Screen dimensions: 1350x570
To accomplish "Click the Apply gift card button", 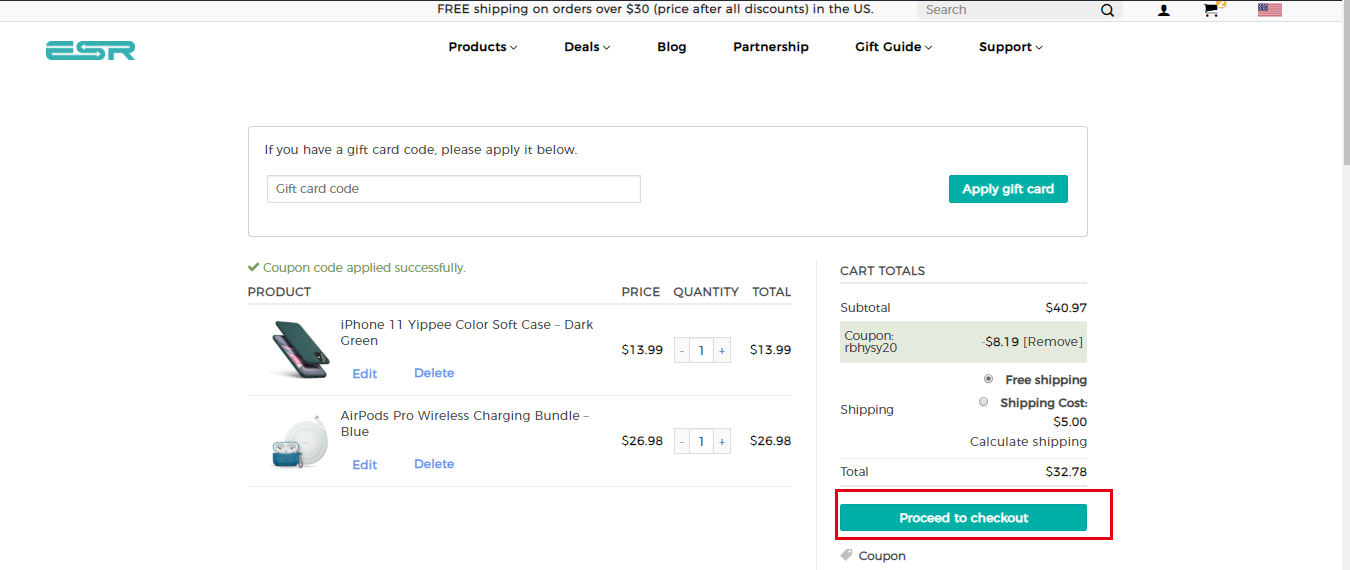I will [x=1008, y=189].
